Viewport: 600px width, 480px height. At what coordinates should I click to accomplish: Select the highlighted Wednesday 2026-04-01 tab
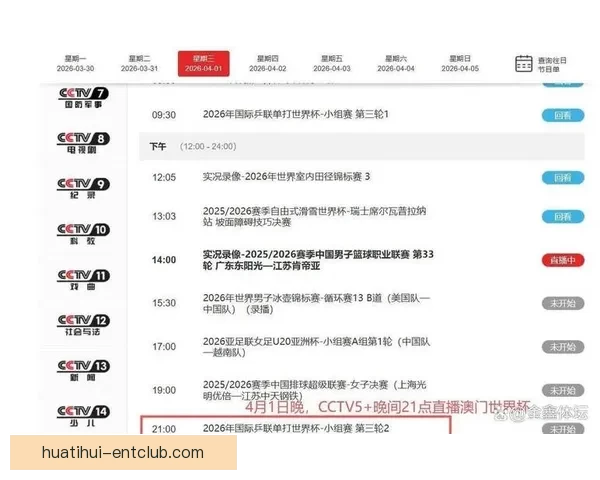204,64
